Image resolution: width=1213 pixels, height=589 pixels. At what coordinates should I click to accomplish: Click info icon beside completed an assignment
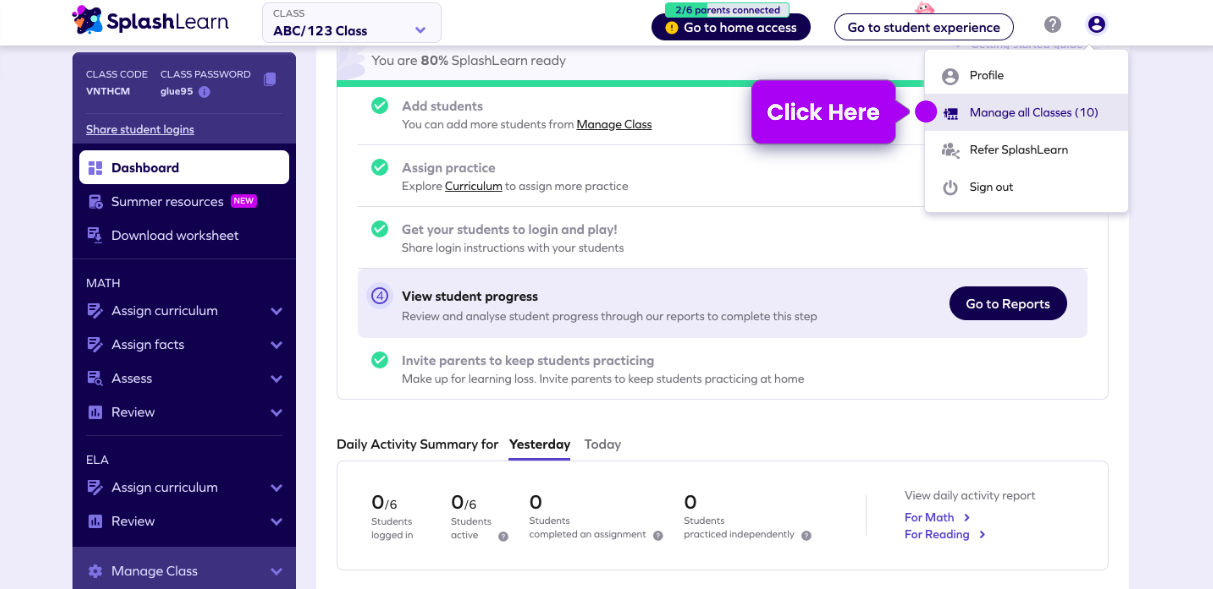658,536
